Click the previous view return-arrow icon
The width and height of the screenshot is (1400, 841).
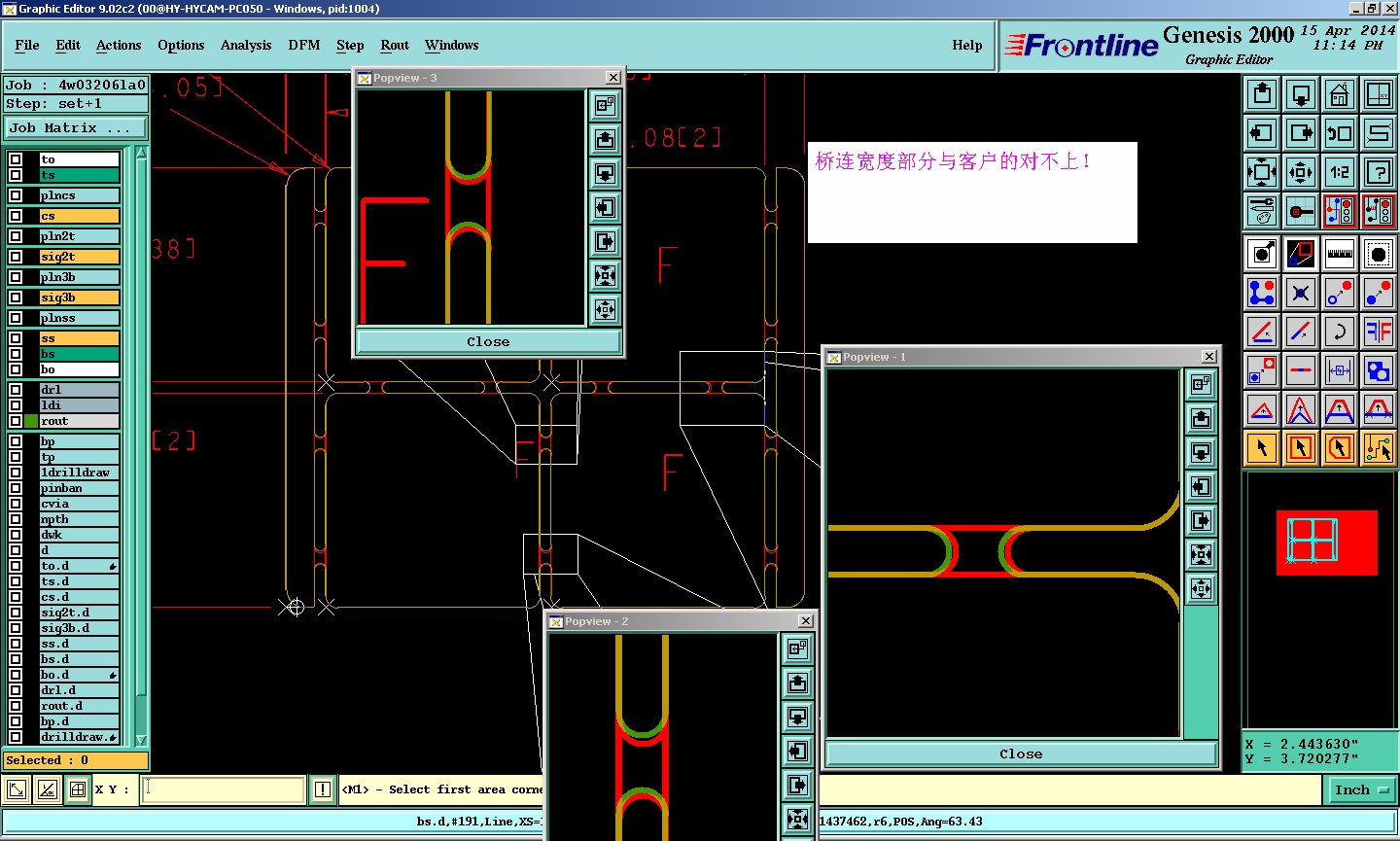1340,133
